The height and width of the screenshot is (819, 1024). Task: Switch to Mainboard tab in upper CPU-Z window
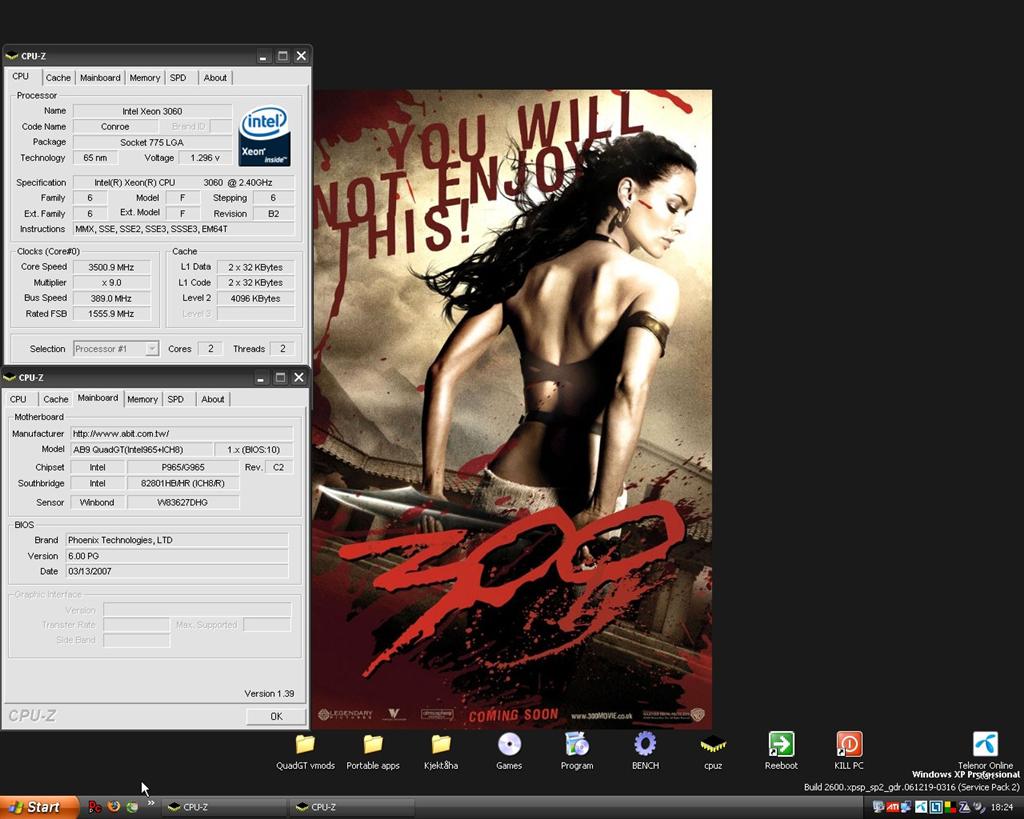(x=100, y=78)
